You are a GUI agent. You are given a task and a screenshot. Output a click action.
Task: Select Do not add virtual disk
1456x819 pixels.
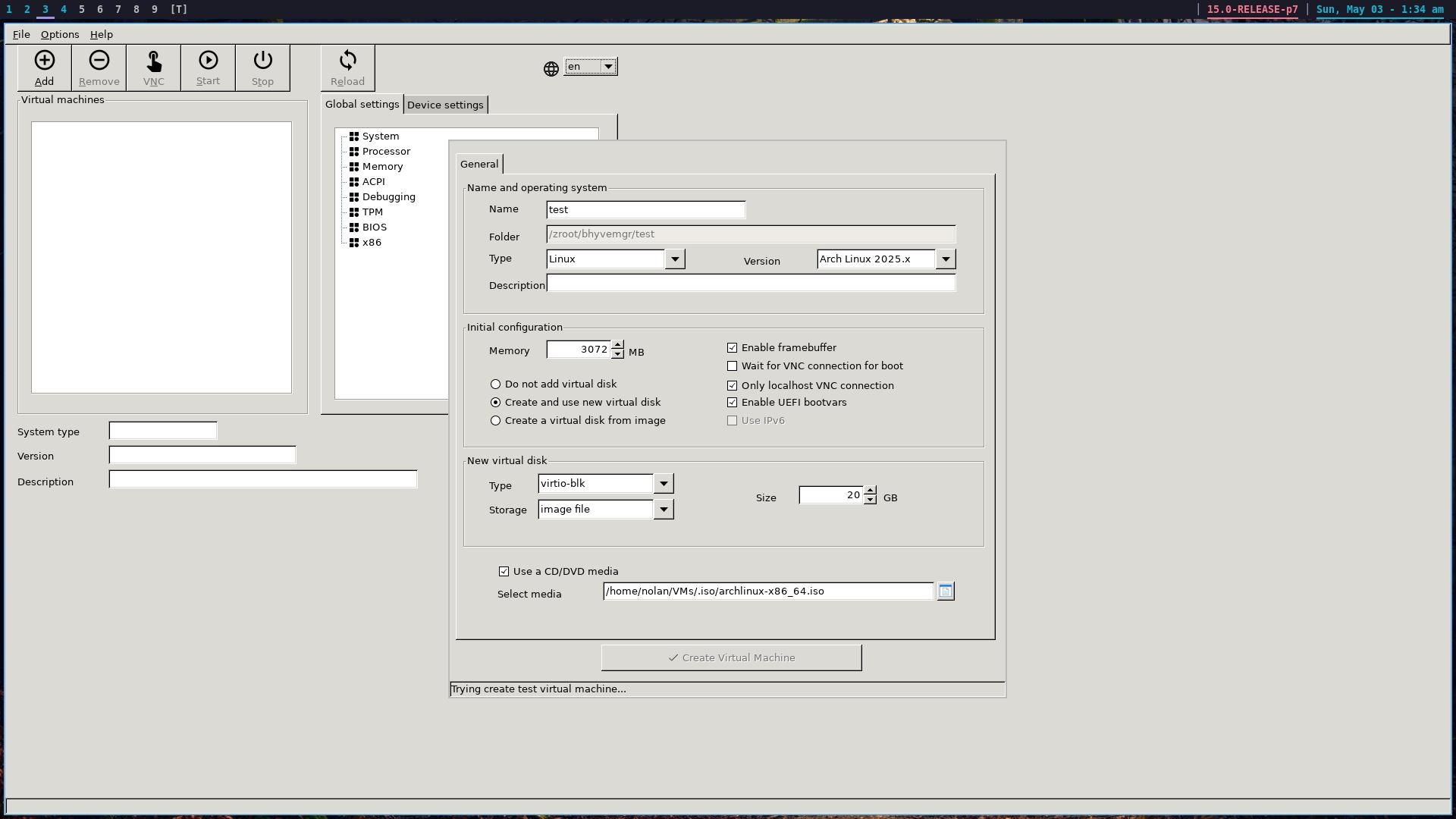495,384
